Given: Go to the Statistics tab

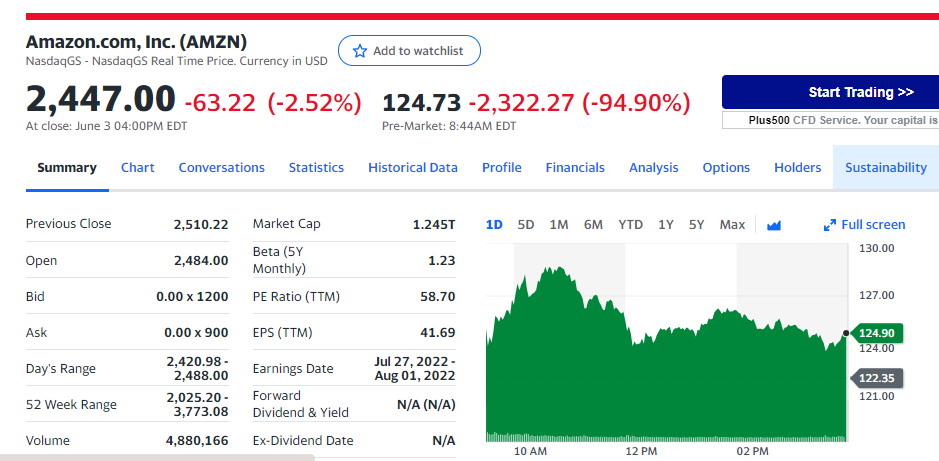Looking at the screenshot, I should coord(316,168).
